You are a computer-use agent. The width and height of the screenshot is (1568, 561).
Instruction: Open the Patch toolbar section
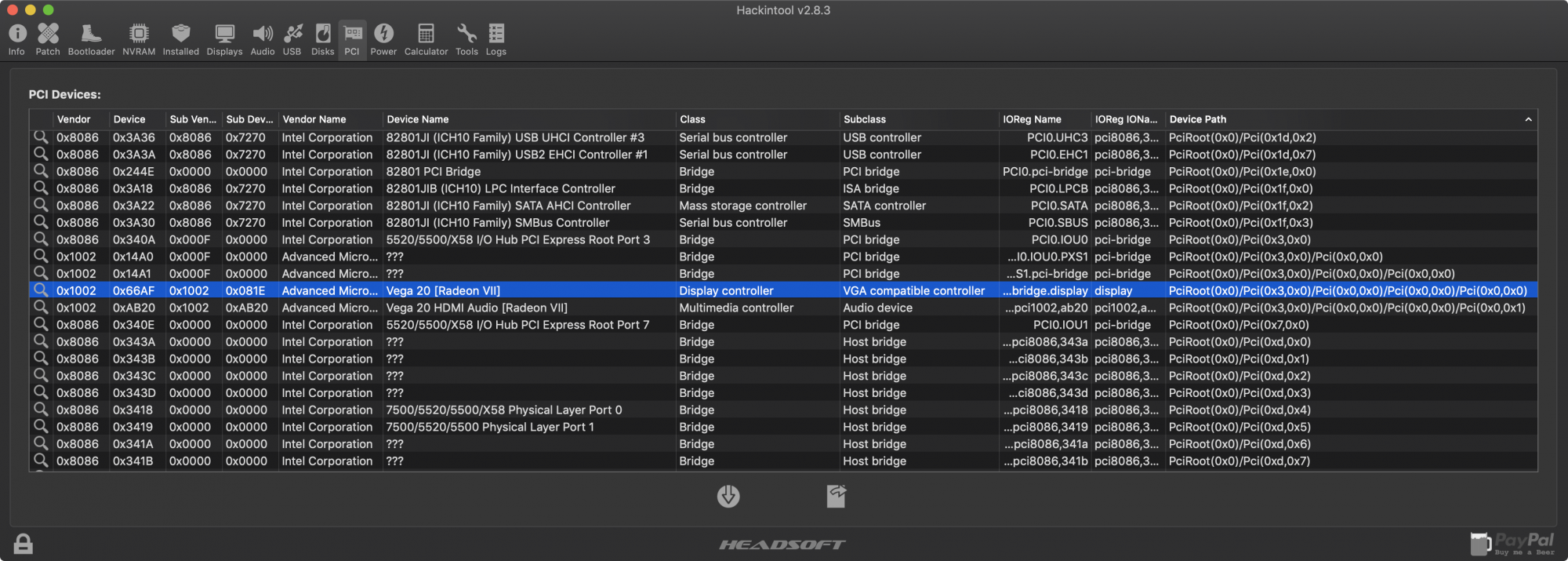tap(48, 39)
